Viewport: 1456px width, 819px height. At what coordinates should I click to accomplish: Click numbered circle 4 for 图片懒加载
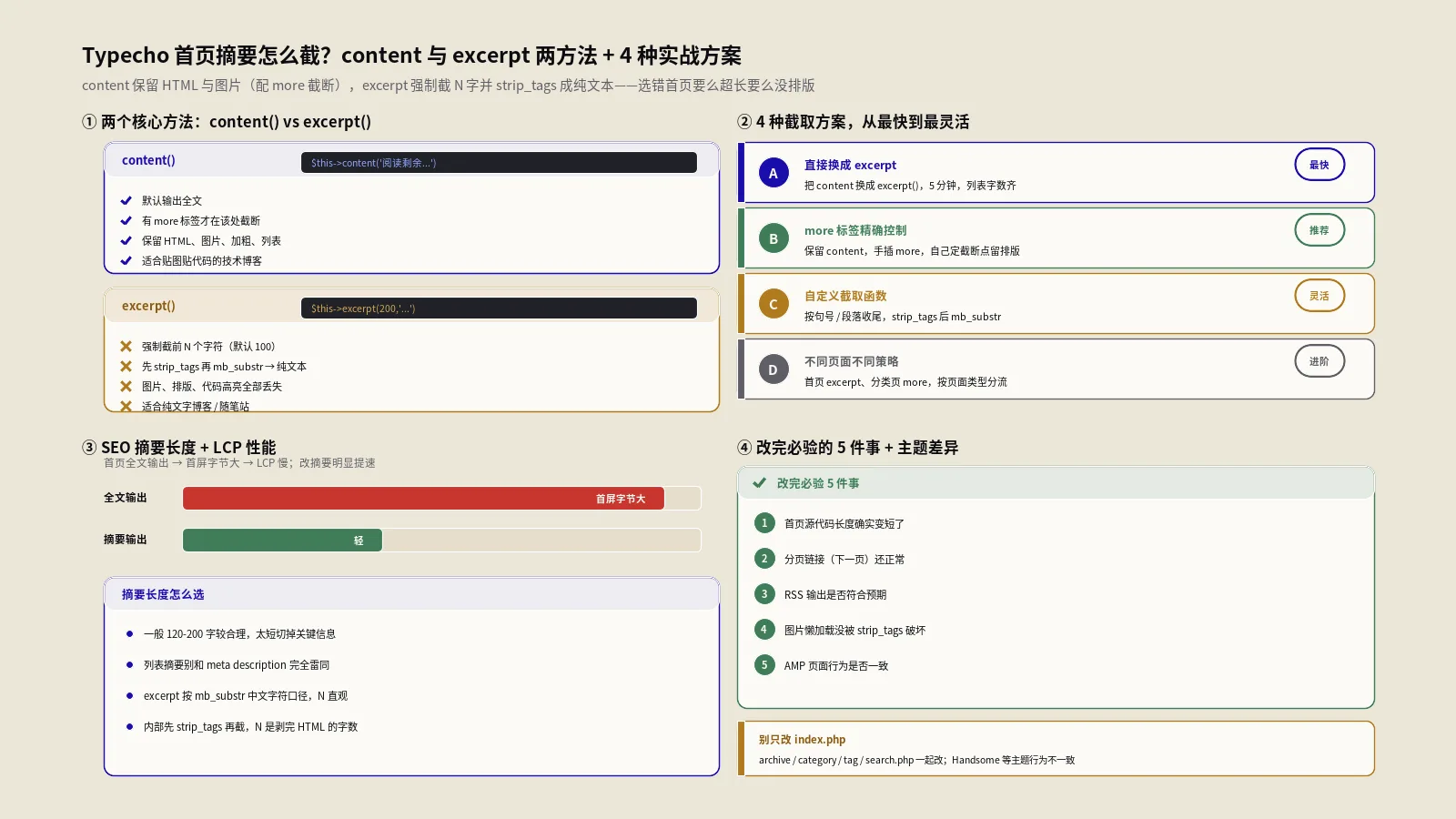tap(764, 630)
